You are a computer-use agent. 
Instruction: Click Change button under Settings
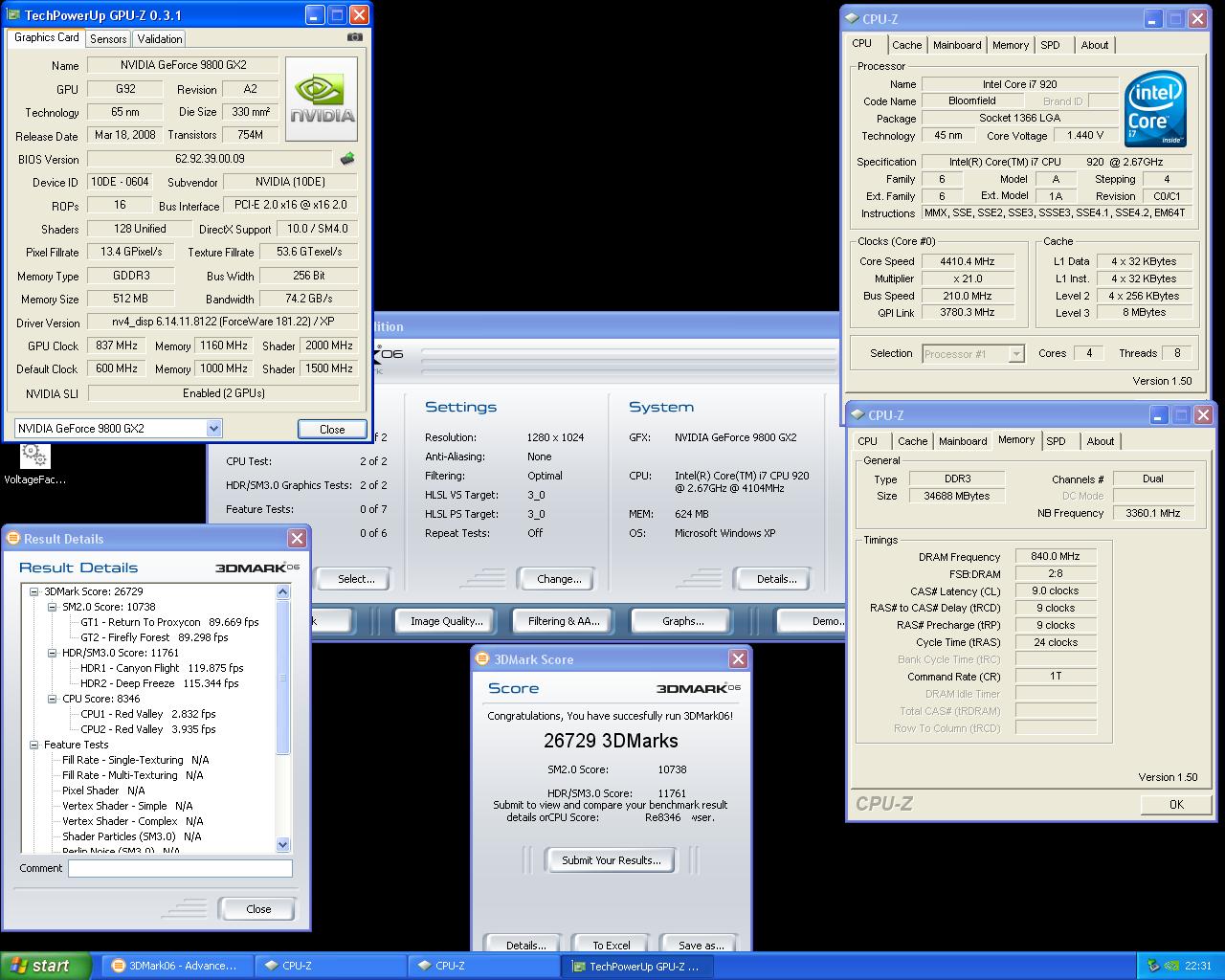pyautogui.click(x=559, y=579)
